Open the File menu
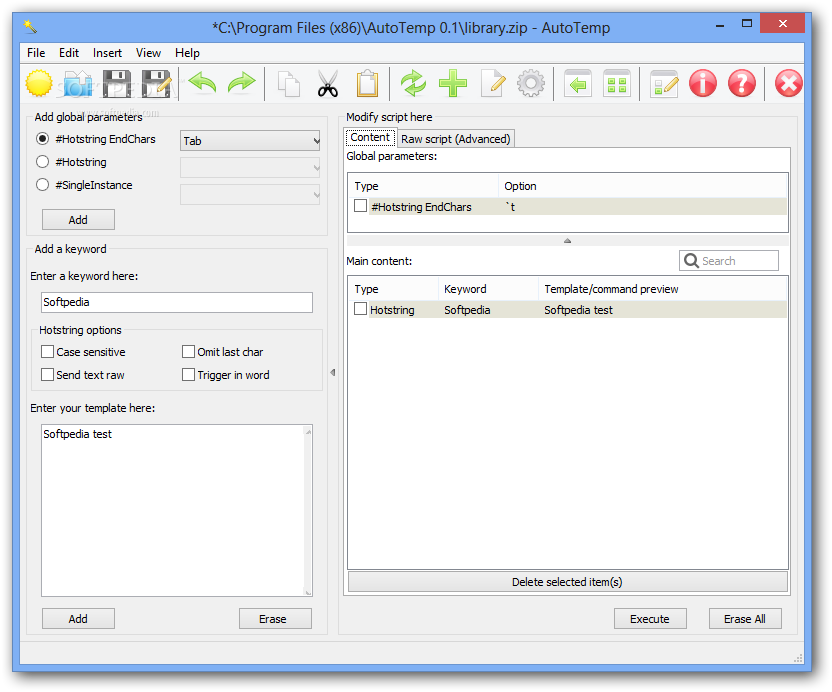This screenshot has height=692, width=832. pos(36,53)
